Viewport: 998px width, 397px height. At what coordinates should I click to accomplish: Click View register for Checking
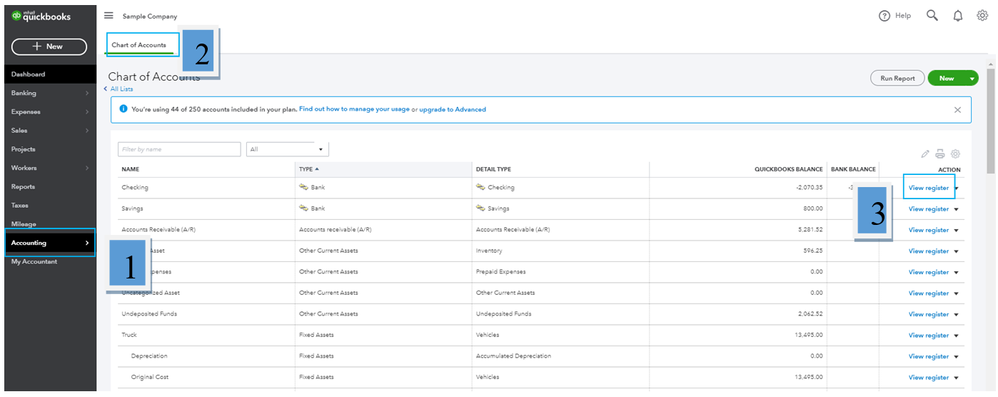point(929,188)
